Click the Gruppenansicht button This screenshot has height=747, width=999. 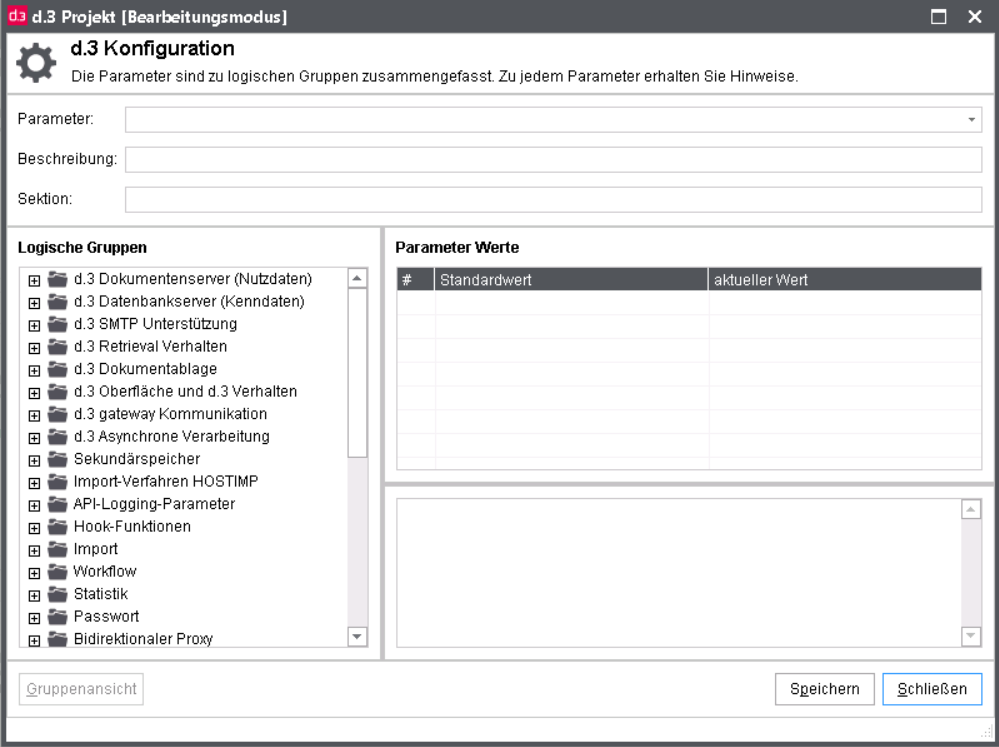coord(81,689)
